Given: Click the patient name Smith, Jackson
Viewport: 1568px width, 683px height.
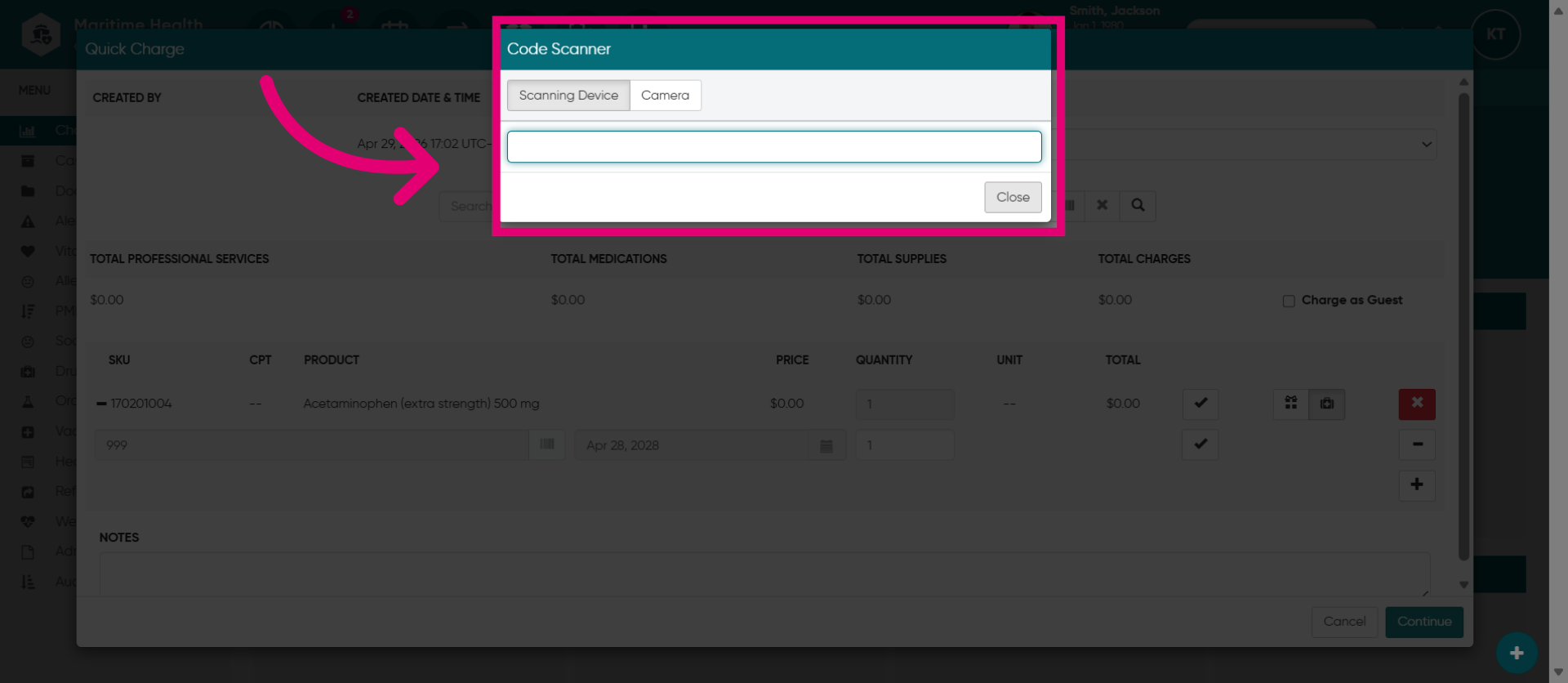Looking at the screenshot, I should tap(1115, 11).
